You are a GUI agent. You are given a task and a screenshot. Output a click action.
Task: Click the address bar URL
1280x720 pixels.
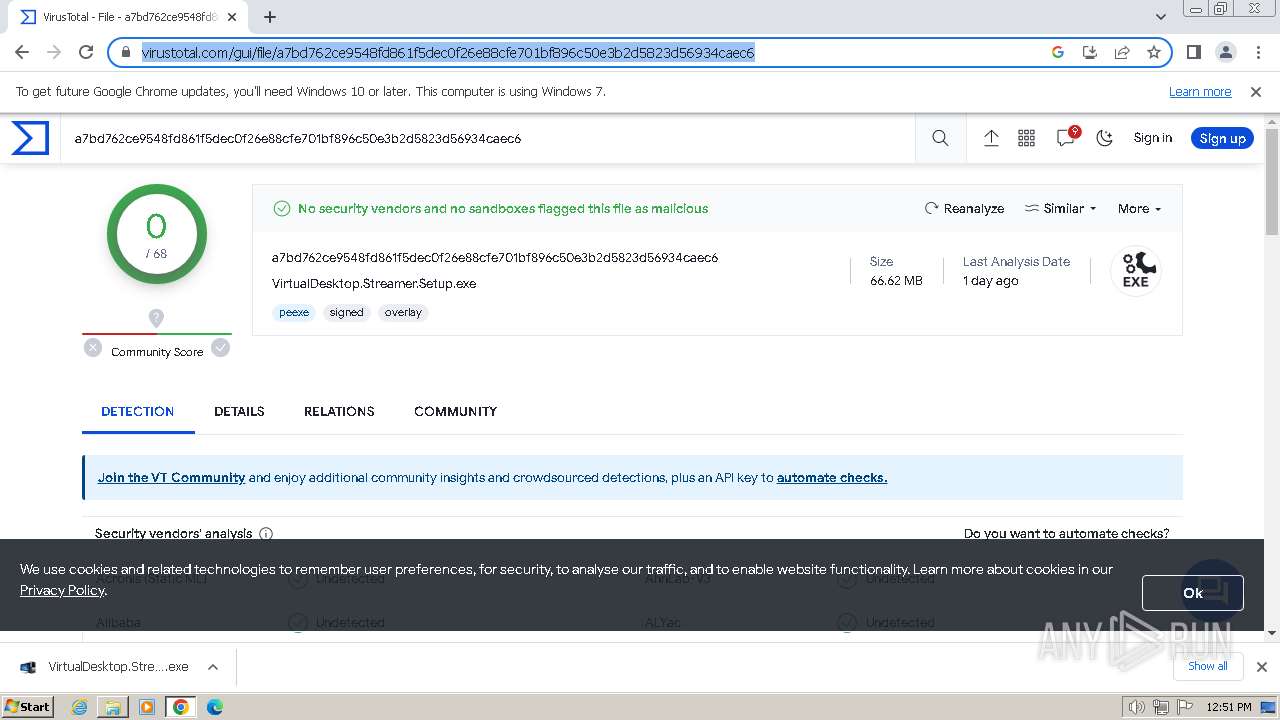click(x=447, y=52)
